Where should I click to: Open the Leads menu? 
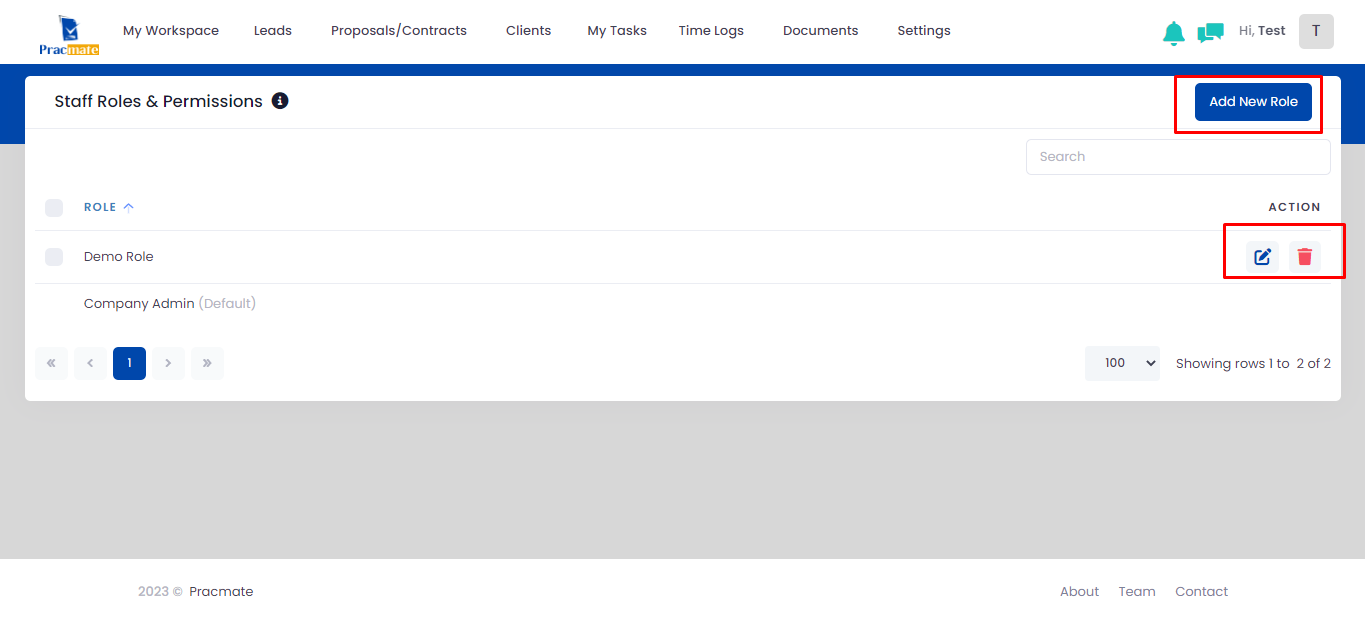[x=273, y=31]
